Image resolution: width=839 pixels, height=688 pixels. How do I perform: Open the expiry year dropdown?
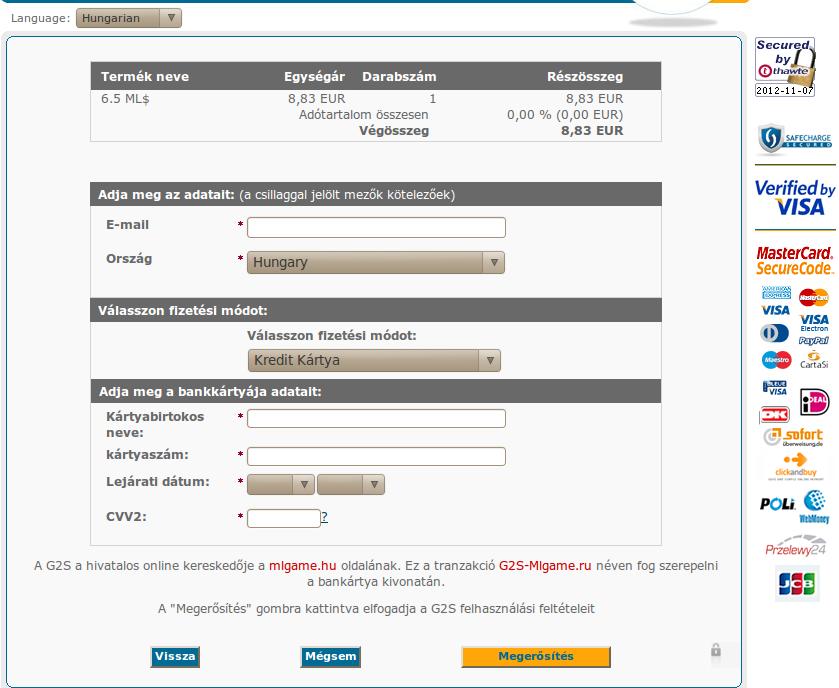(350, 484)
